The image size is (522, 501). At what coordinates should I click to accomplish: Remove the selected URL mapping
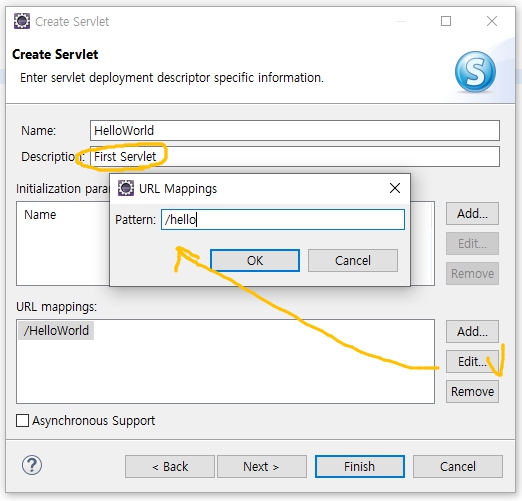[x=472, y=391]
